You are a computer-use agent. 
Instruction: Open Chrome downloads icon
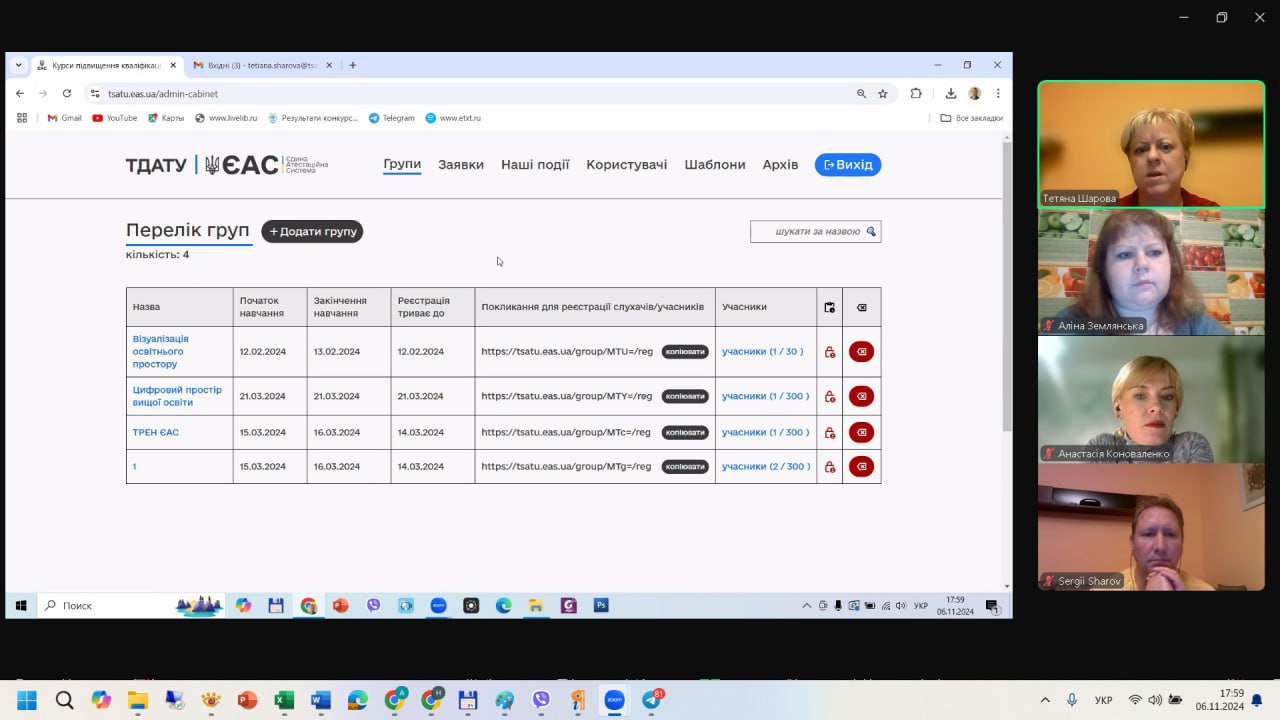click(x=951, y=94)
